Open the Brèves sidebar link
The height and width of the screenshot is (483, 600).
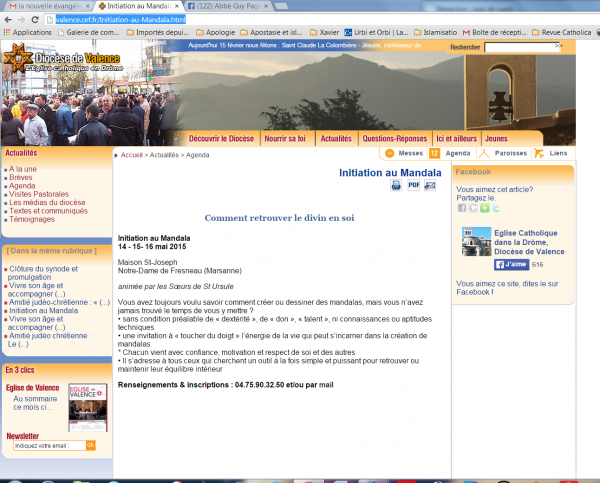[21, 178]
